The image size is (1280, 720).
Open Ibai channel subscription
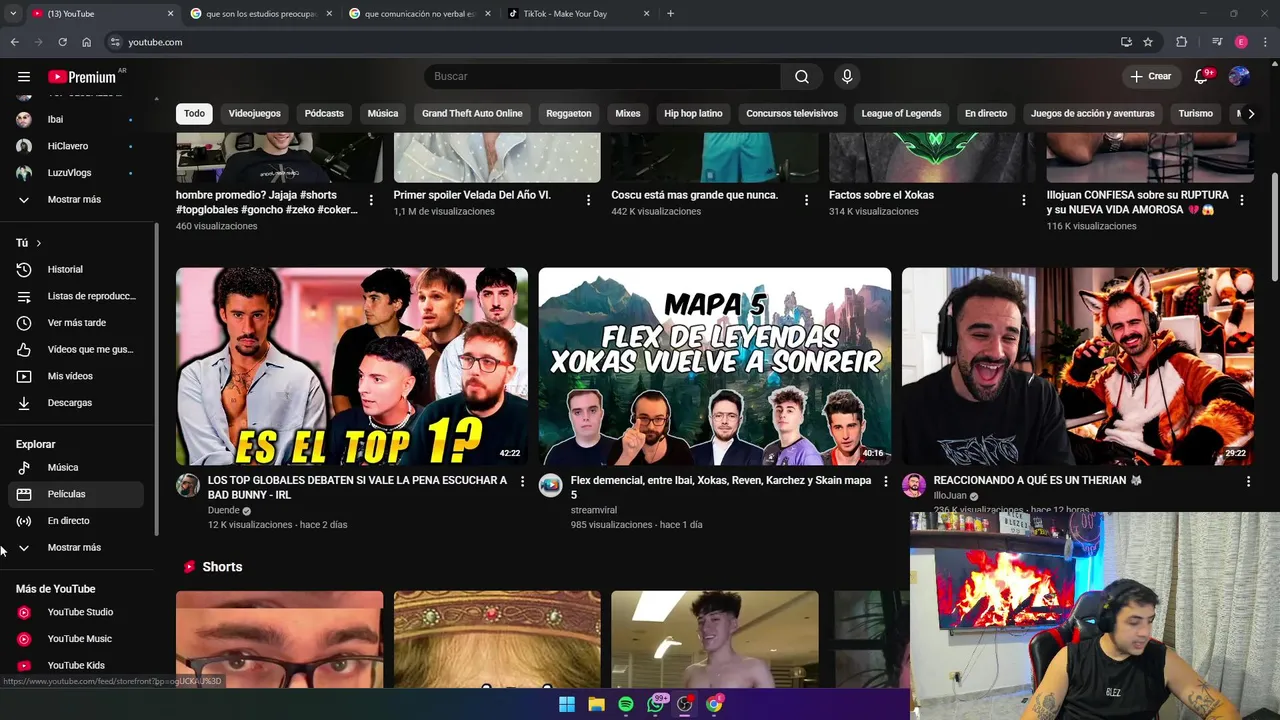click(76, 119)
